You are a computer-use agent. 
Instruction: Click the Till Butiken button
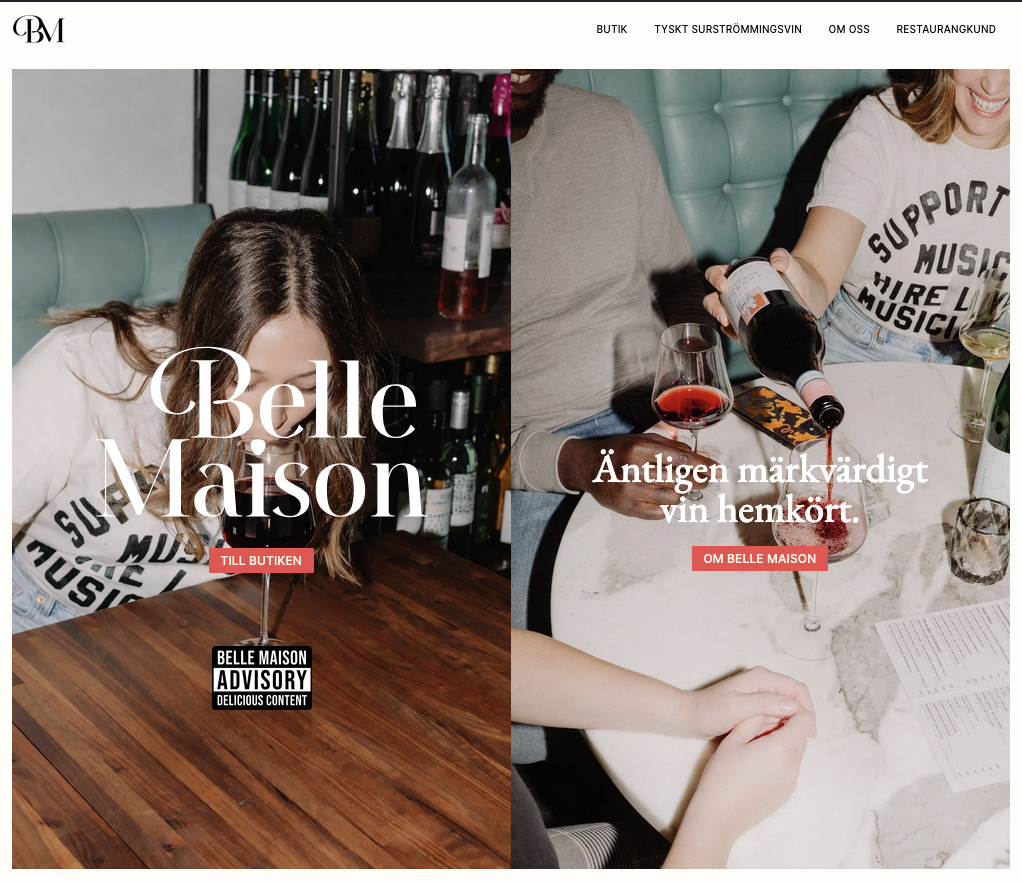pyautogui.click(x=261, y=560)
